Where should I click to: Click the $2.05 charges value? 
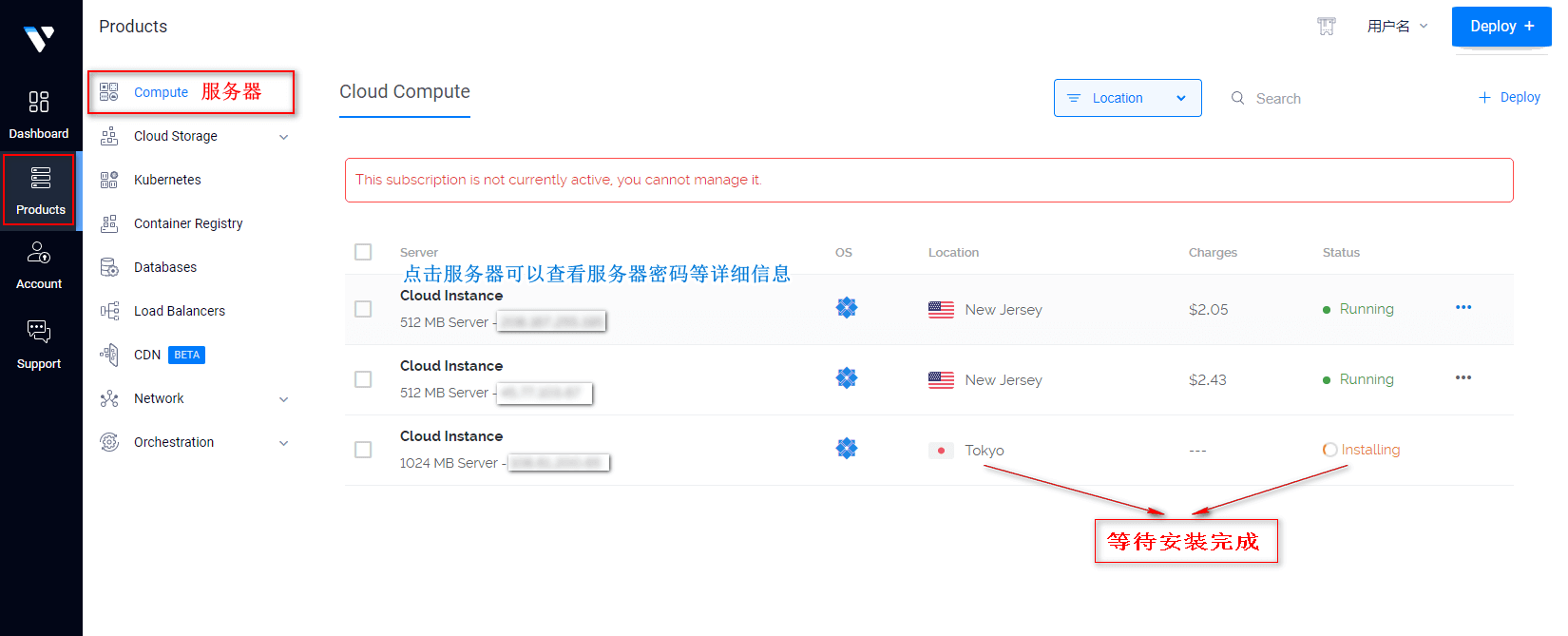[1208, 310]
